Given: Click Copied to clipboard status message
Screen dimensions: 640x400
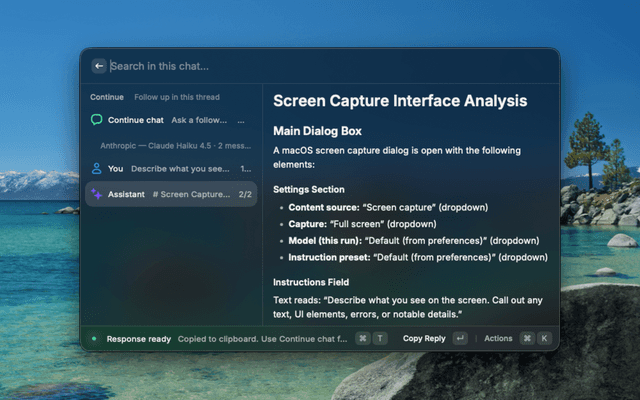Looking at the screenshot, I should pos(262,339).
